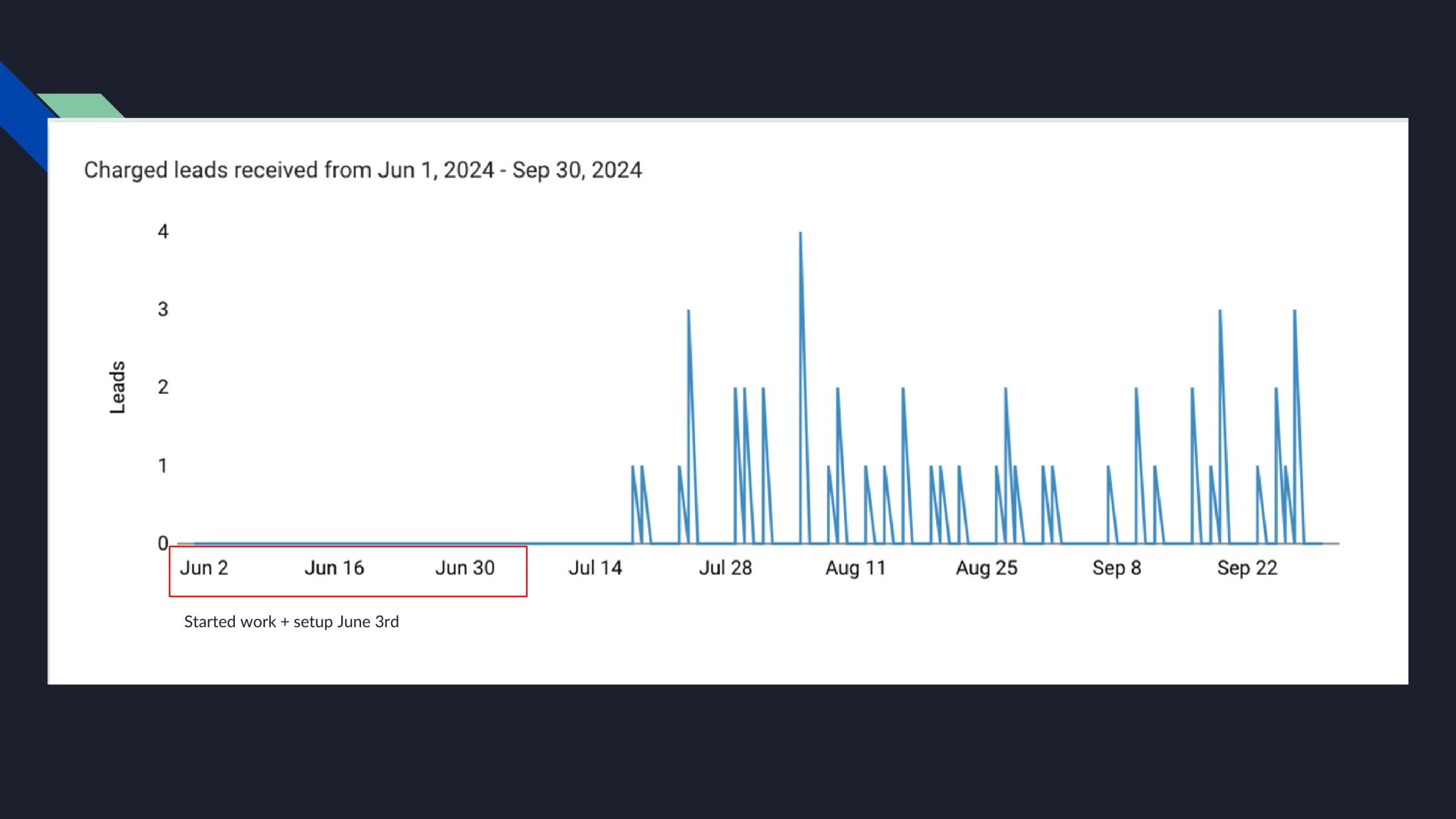Click the Sep 8 axis label

[1116, 568]
